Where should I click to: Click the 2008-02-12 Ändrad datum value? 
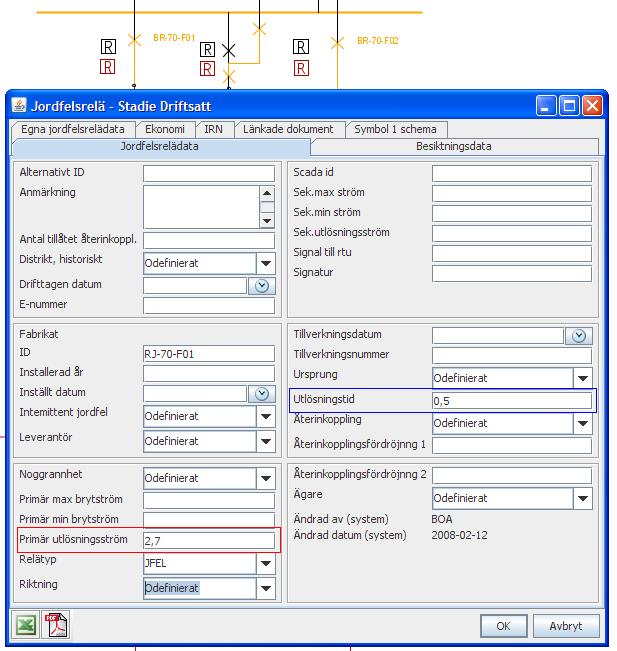(x=460, y=535)
